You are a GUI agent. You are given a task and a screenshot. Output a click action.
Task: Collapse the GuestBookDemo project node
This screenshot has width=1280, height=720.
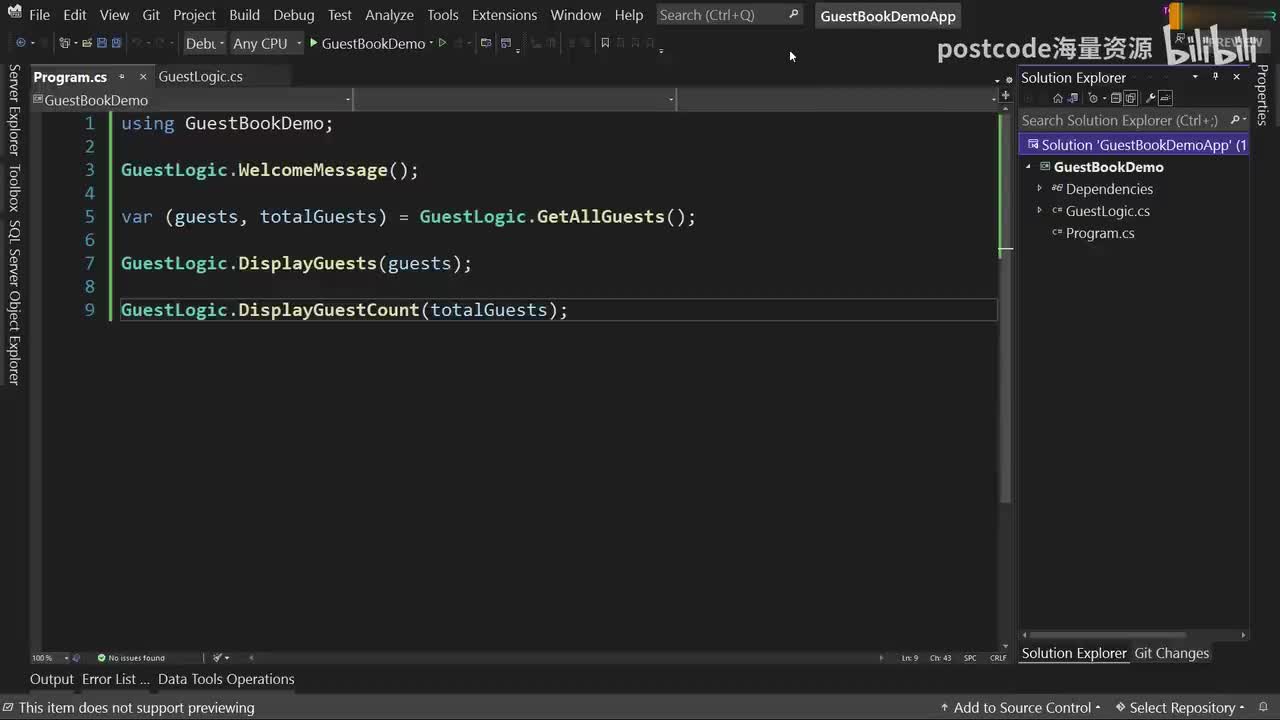[x=1028, y=167]
